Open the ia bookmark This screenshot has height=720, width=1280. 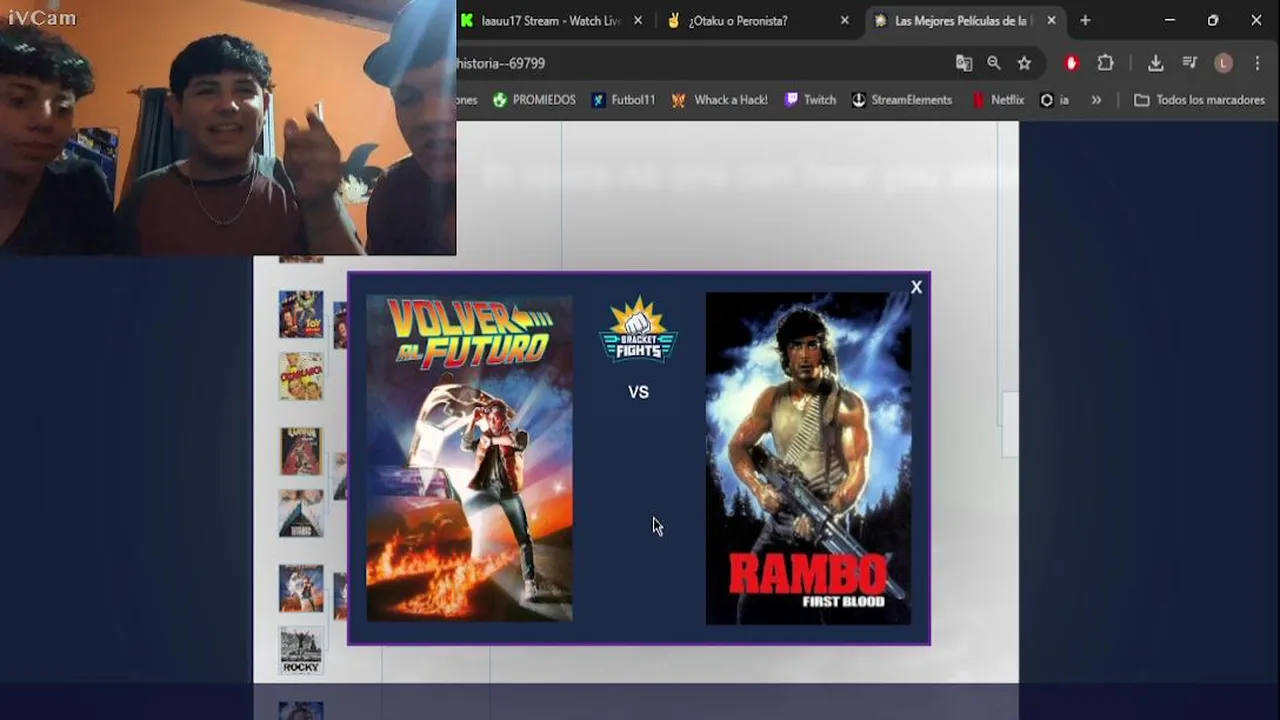1055,100
